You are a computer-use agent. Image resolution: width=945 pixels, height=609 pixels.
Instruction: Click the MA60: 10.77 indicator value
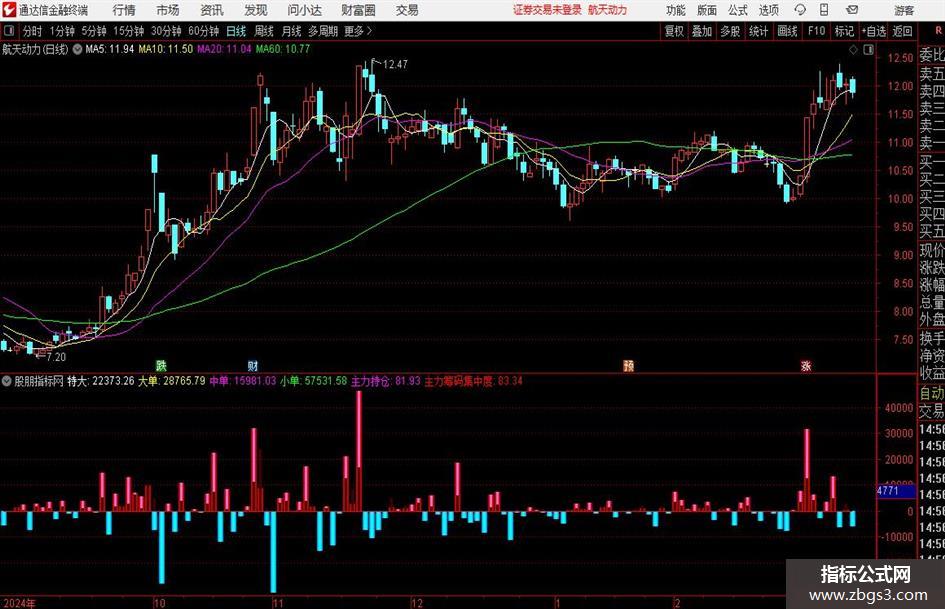[283, 49]
